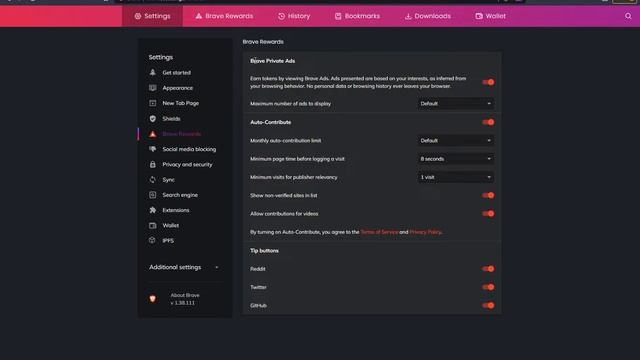Open the Privacy Policy link
Screen dimensions: 640x360
tap(425, 232)
